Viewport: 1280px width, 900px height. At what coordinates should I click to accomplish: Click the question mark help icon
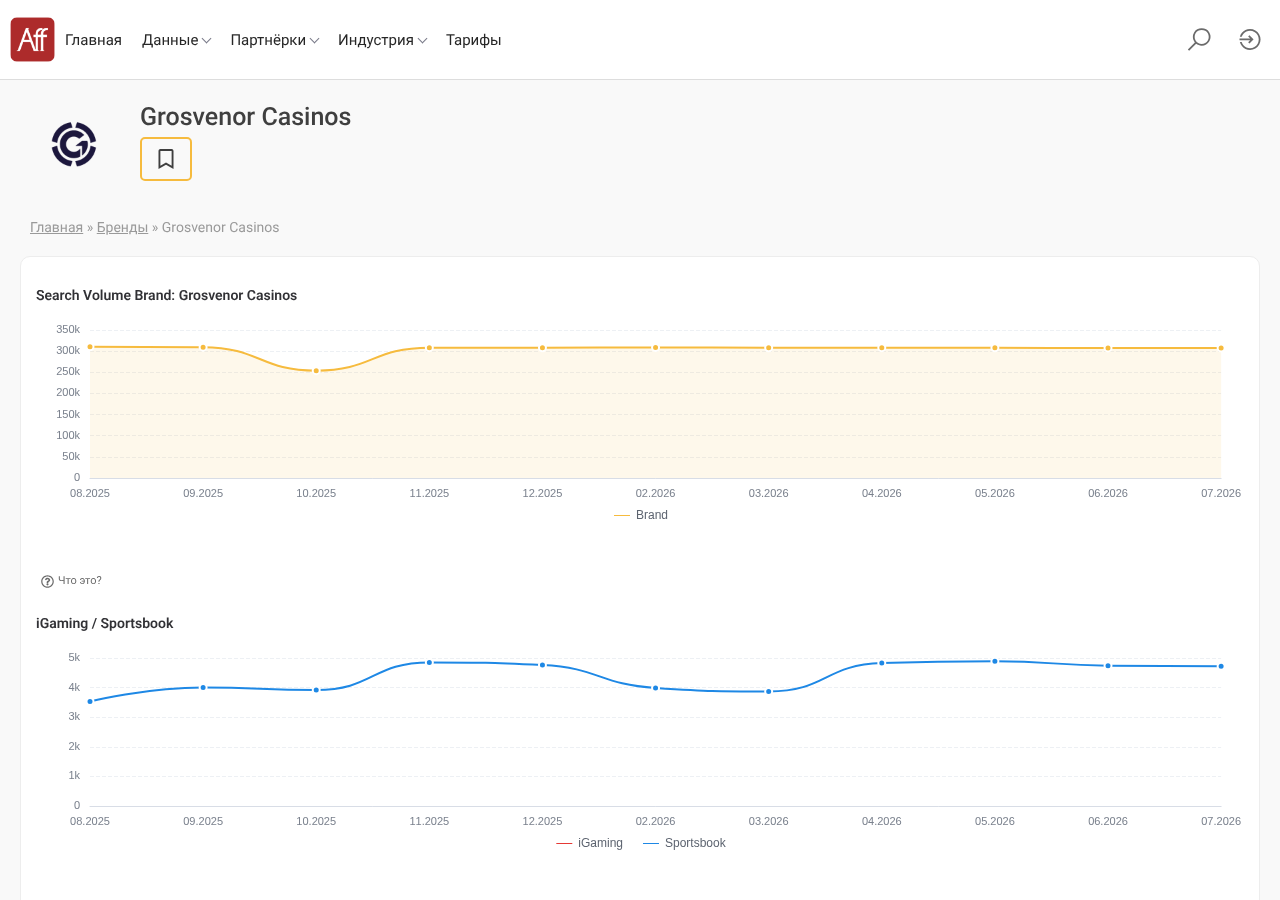click(47, 581)
